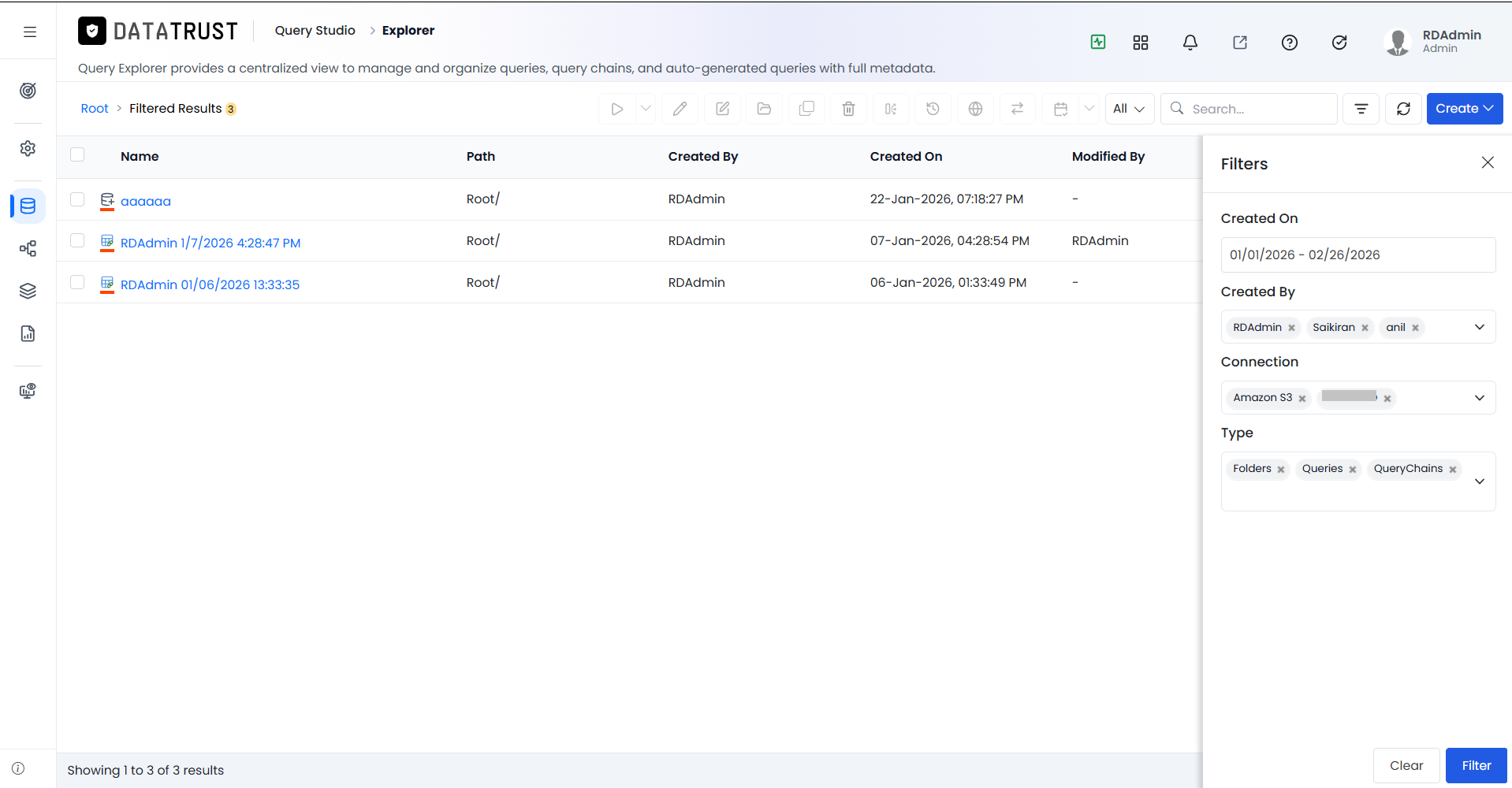
Task: Click the info icon at sidebar bottom
Action: click(x=18, y=768)
